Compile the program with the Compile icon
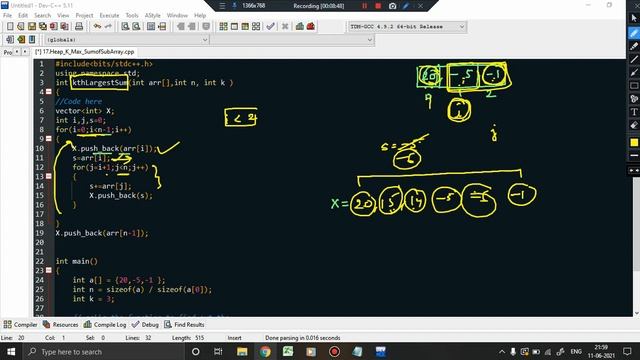Screen dimensions: 640x360 [x=223, y=27]
